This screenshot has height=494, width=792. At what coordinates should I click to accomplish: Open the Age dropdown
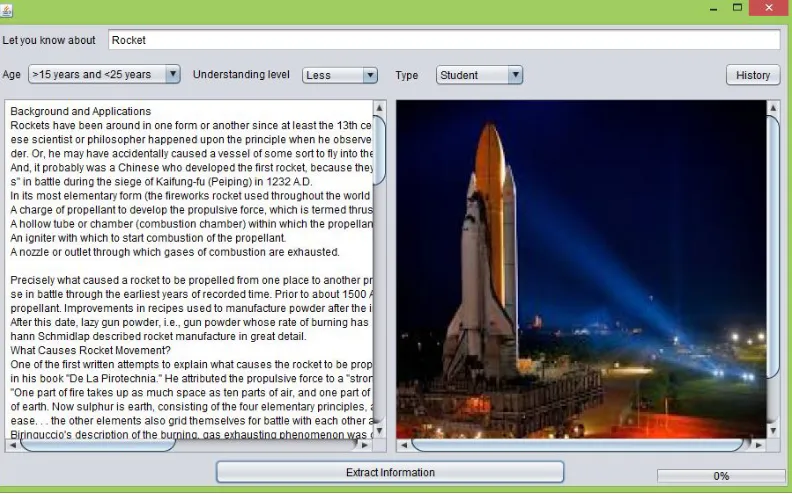point(104,74)
